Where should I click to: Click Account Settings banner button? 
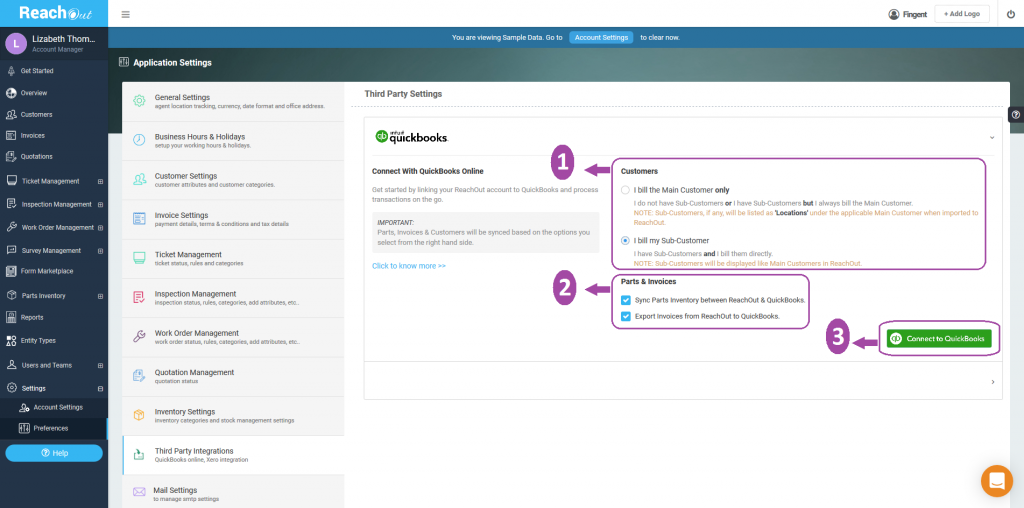pyautogui.click(x=601, y=37)
